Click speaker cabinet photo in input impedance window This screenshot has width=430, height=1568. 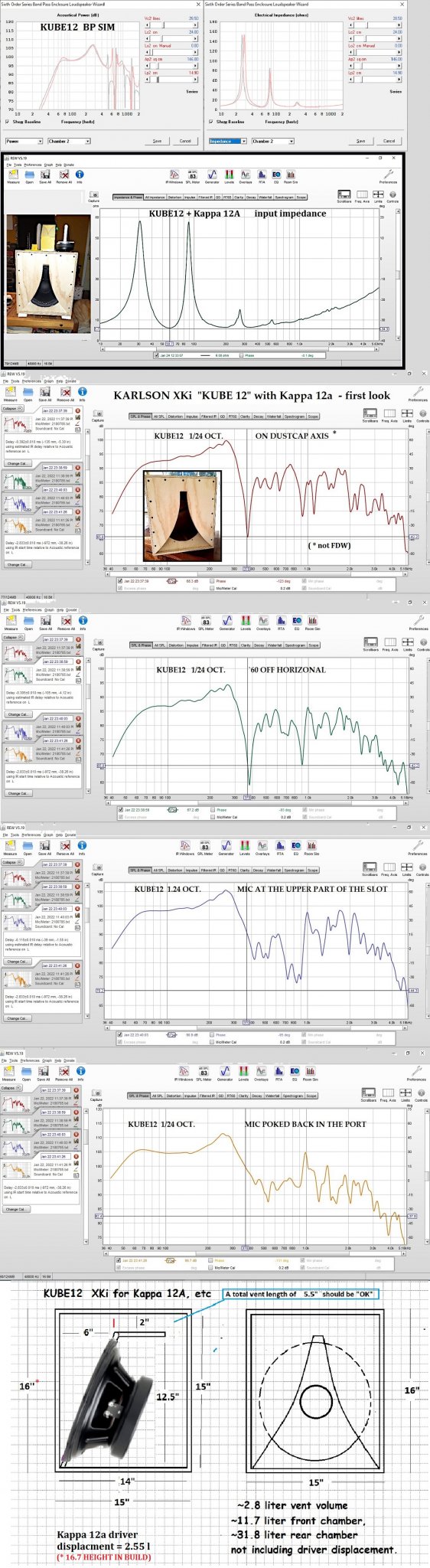[x=48, y=273]
